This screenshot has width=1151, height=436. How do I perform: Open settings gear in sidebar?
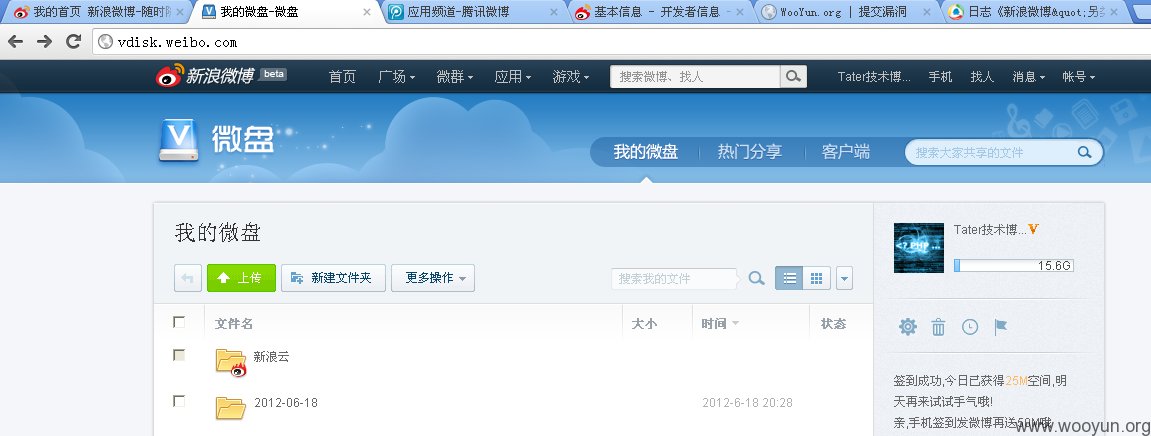908,327
